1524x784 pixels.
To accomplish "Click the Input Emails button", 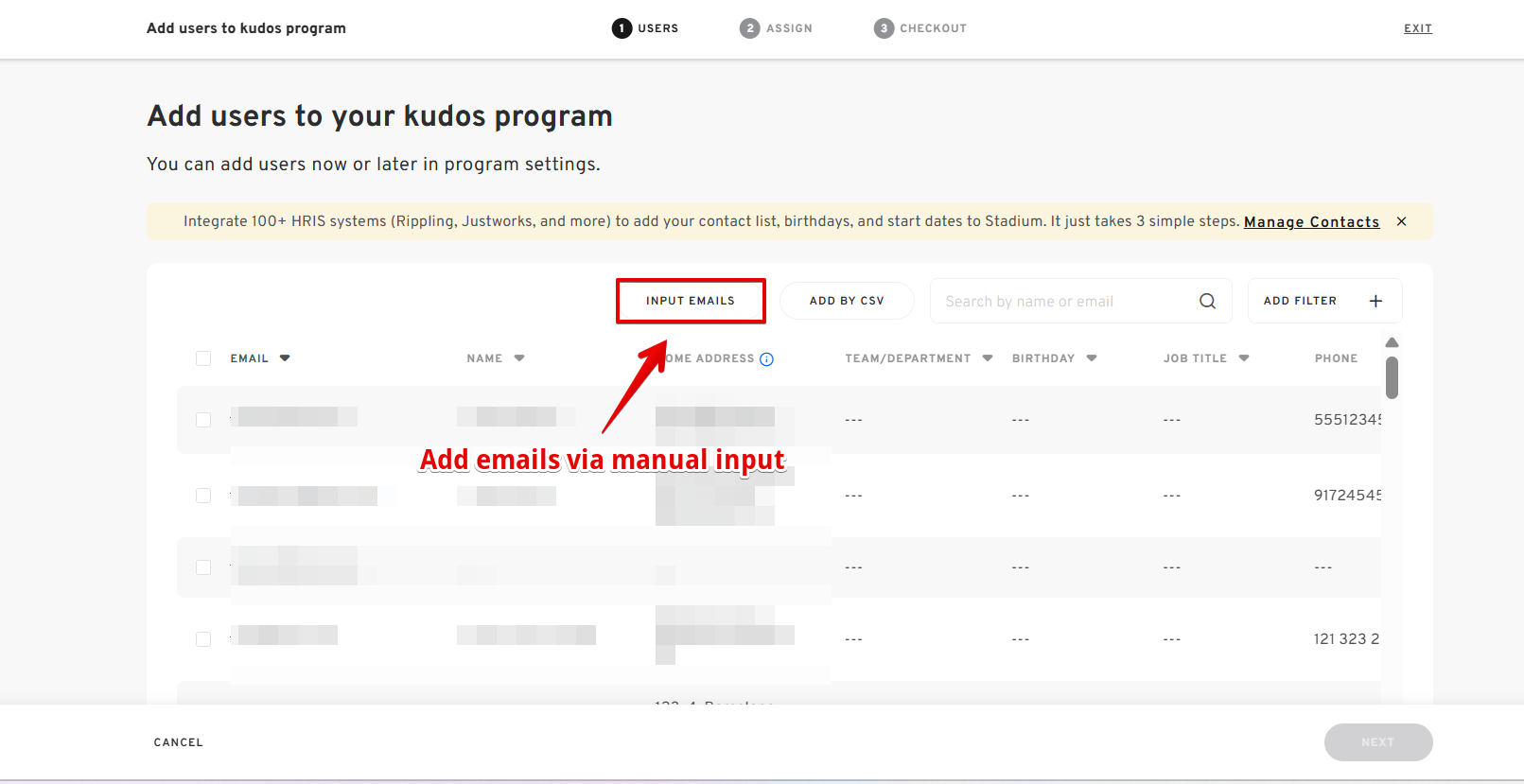I will coord(691,301).
